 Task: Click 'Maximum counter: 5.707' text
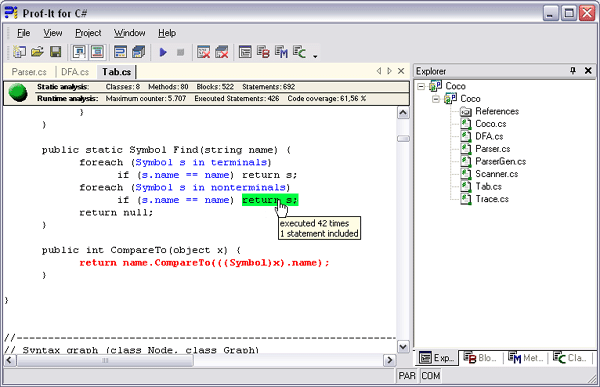click(x=146, y=99)
